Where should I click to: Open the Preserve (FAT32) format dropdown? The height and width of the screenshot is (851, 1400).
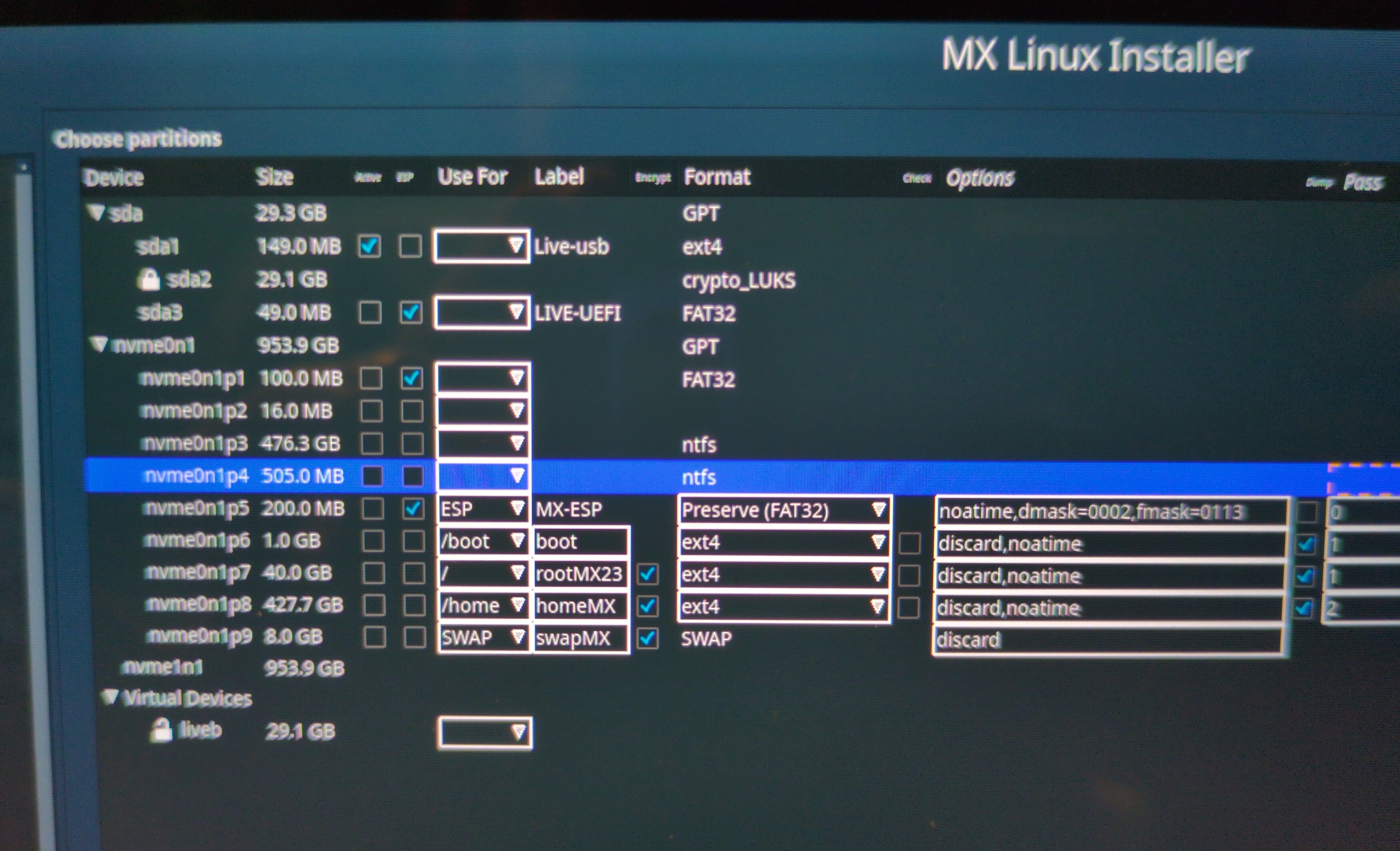785,510
